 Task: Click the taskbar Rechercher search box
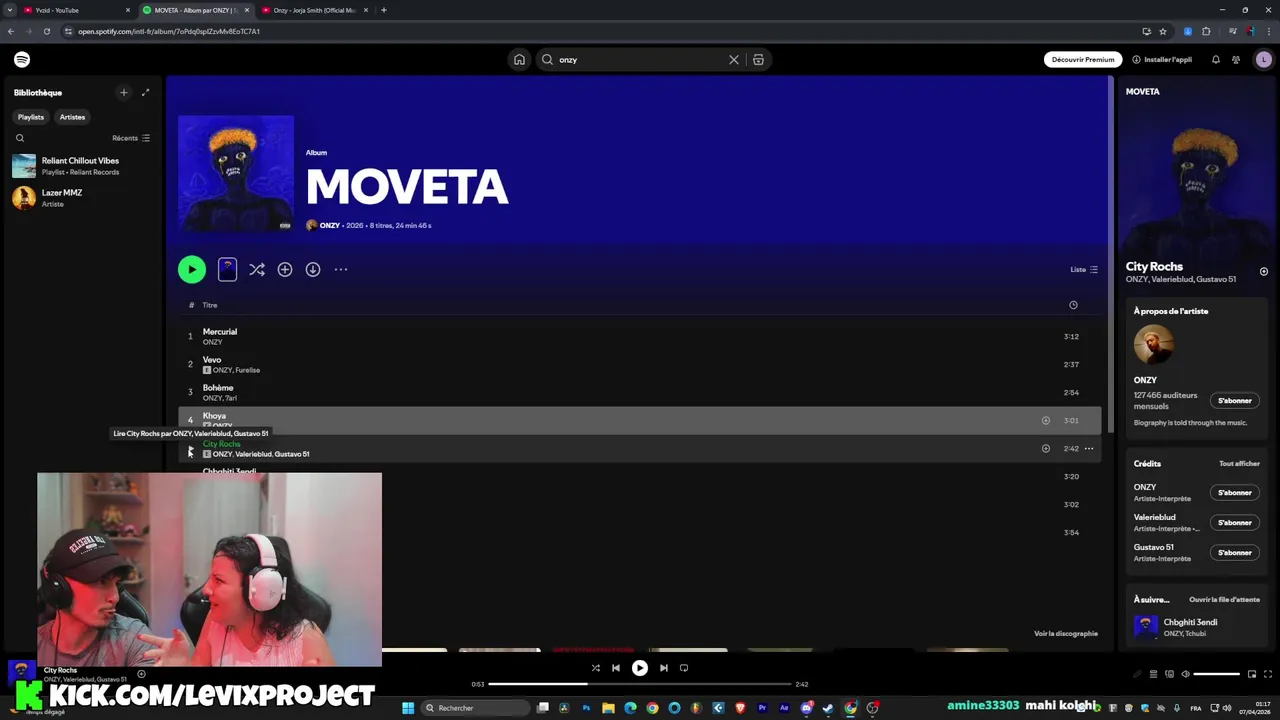pyautogui.click(x=475, y=708)
